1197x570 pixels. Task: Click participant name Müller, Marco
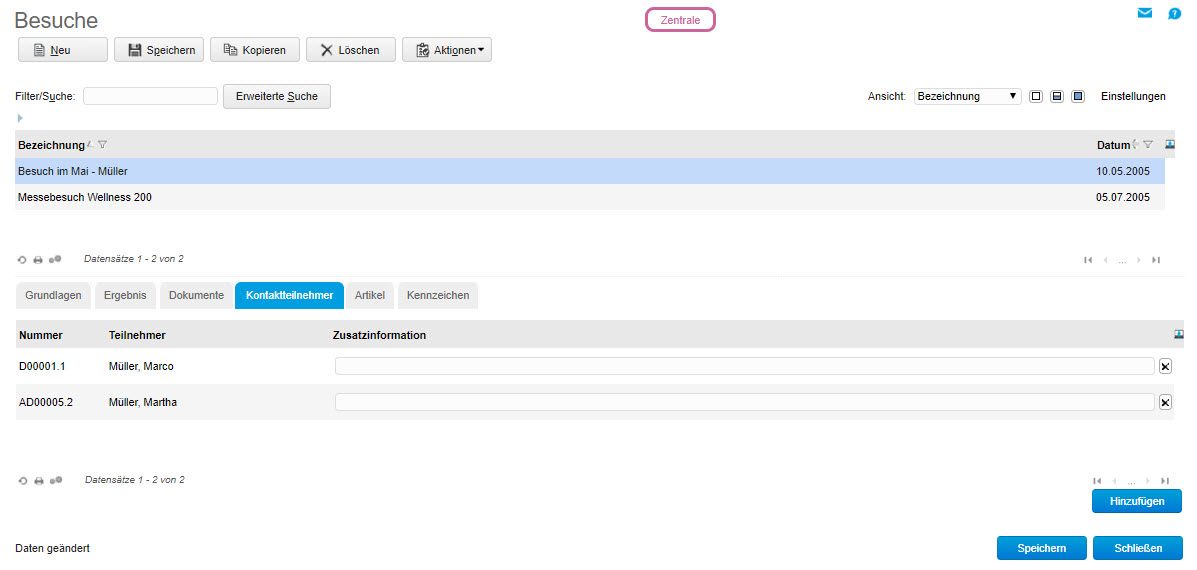click(141, 366)
